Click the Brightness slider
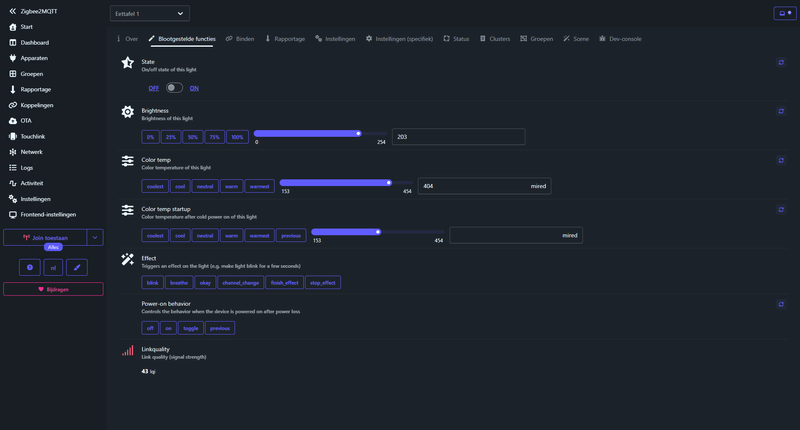800x430 pixels. click(320, 134)
